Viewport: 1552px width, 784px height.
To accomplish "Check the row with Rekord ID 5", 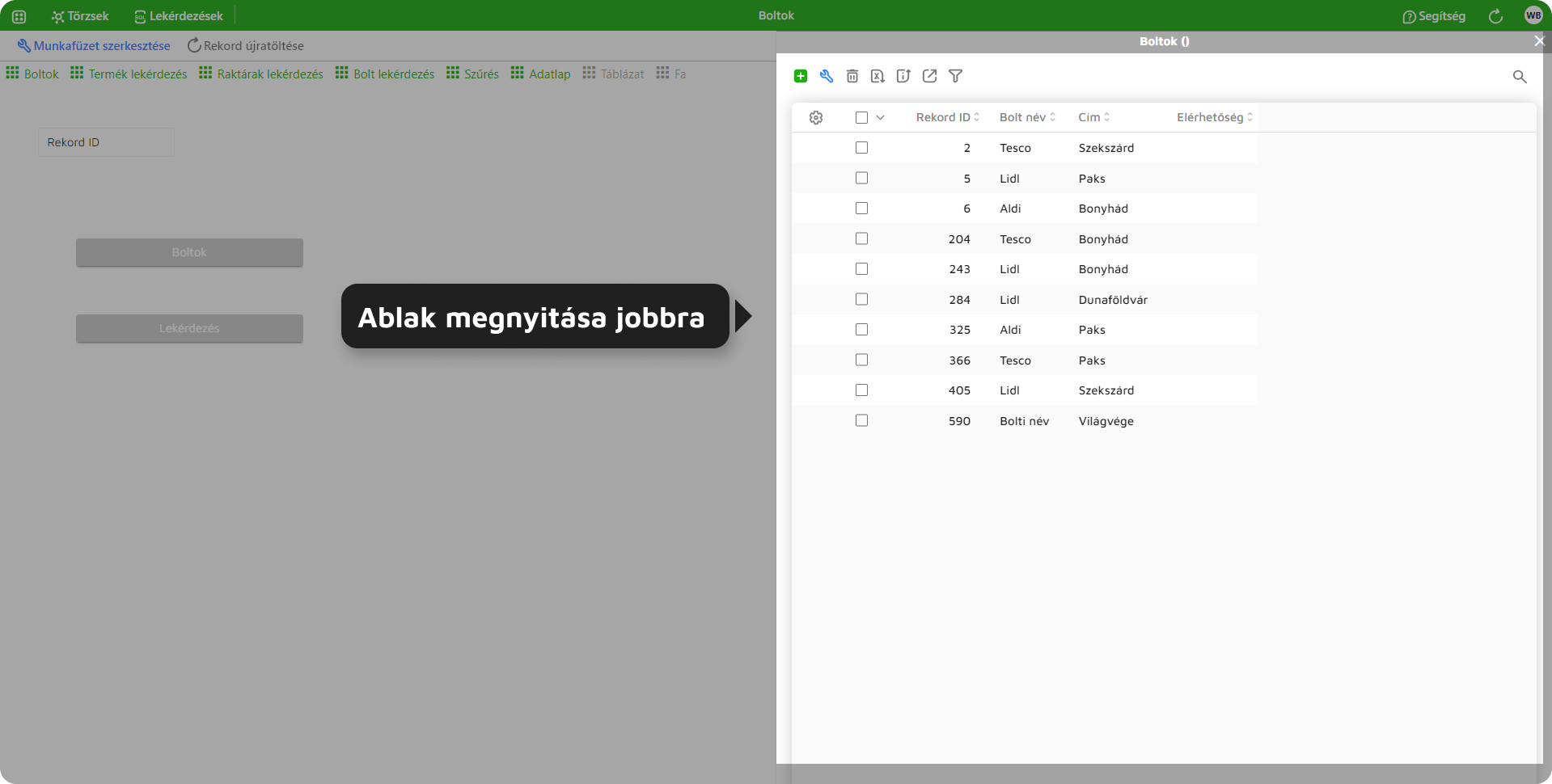I will [861, 178].
